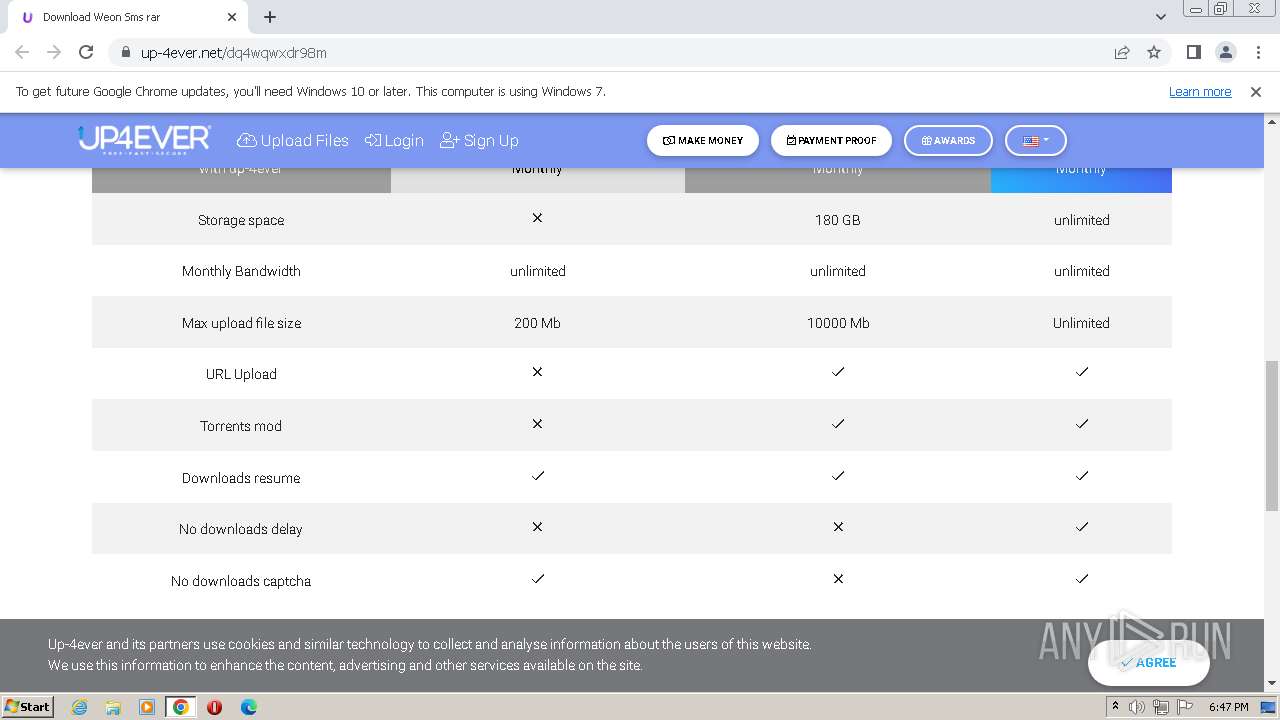This screenshot has width=1280, height=720.
Task: Close the Download Weon Sms rar tab
Action: (x=232, y=17)
